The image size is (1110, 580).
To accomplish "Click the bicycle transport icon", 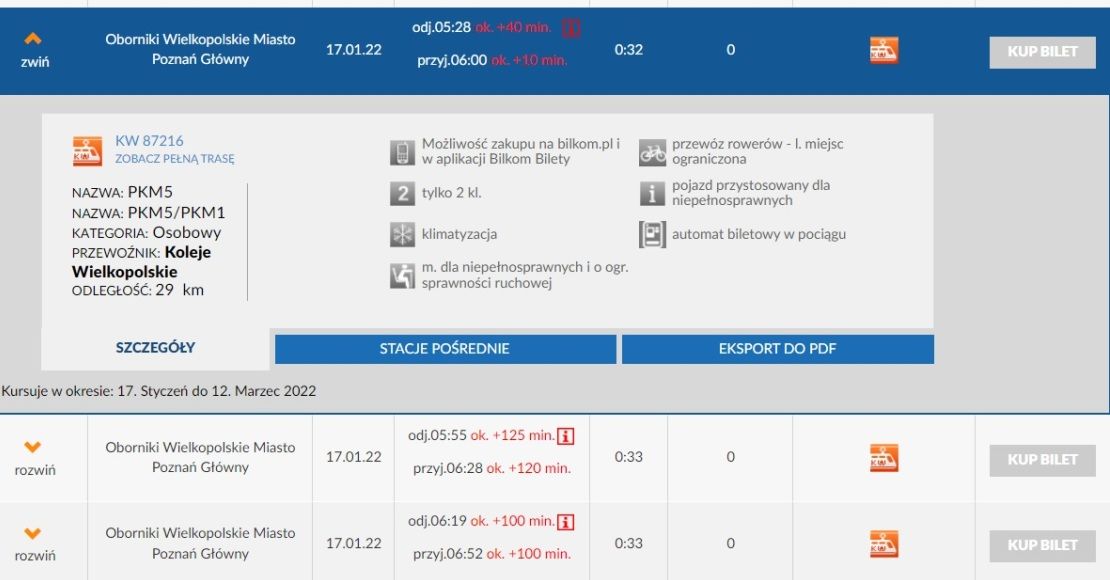I will (x=652, y=152).
